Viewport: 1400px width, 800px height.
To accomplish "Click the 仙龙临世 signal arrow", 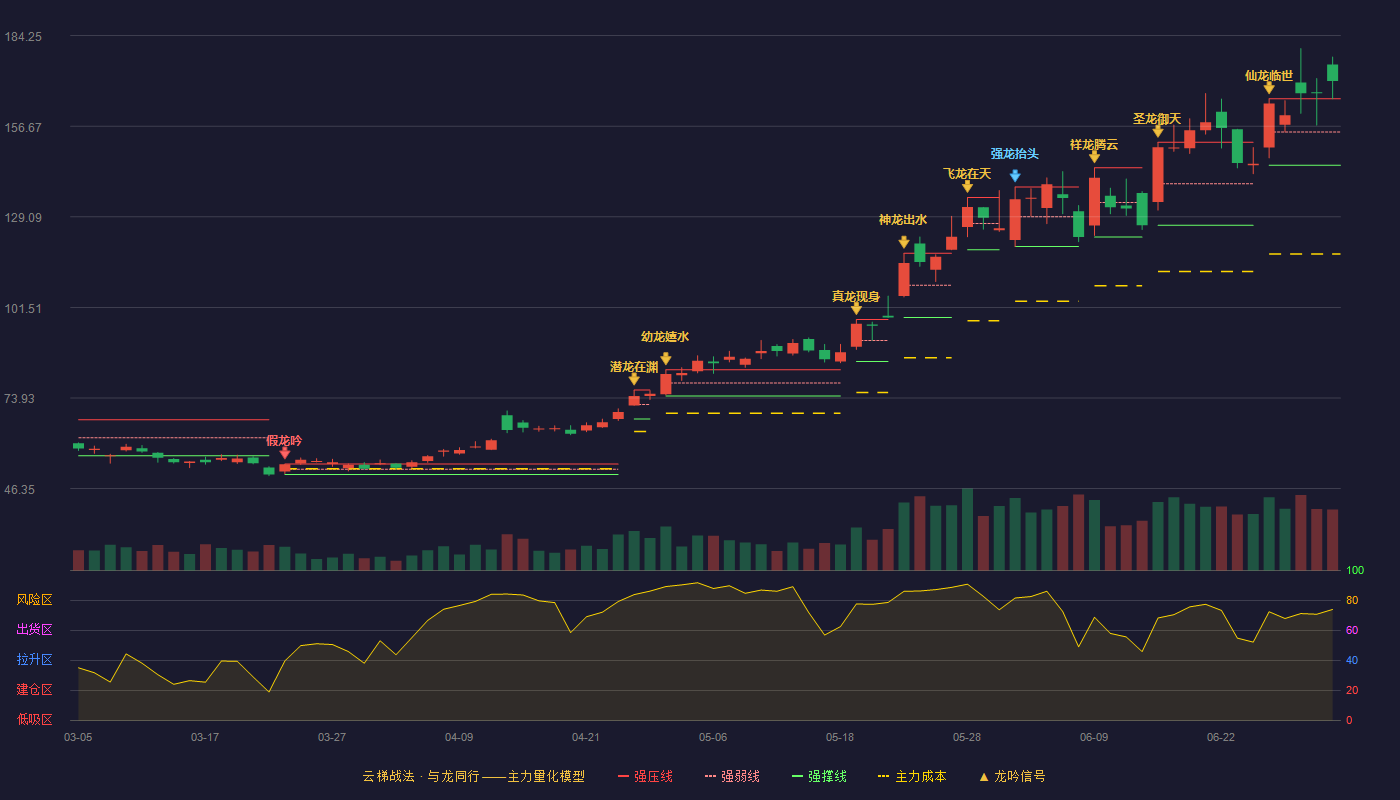I will [x=1269, y=88].
